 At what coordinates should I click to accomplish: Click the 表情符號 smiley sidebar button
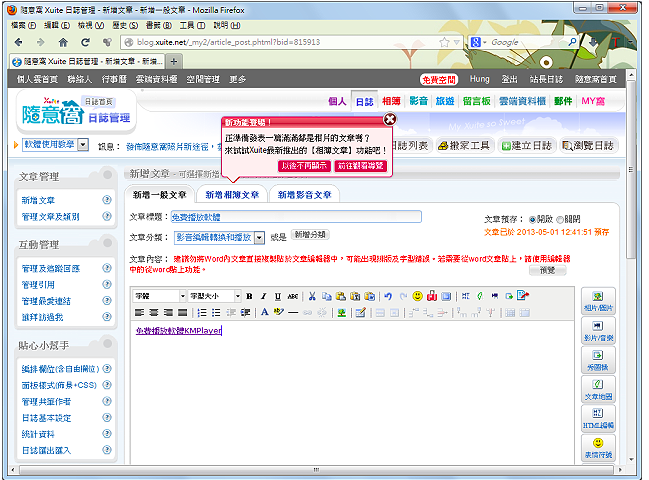point(598,448)
